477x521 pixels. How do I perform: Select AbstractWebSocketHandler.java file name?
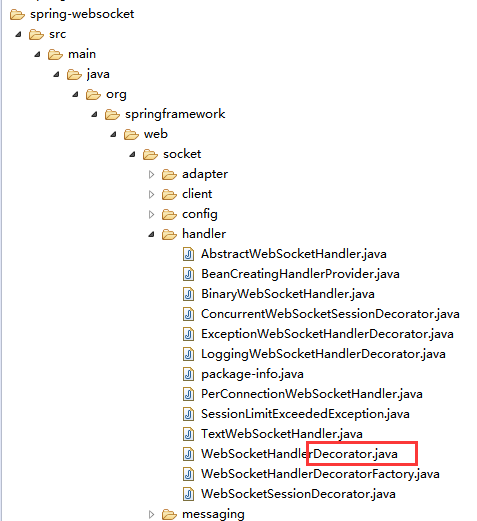click(294, 254)
